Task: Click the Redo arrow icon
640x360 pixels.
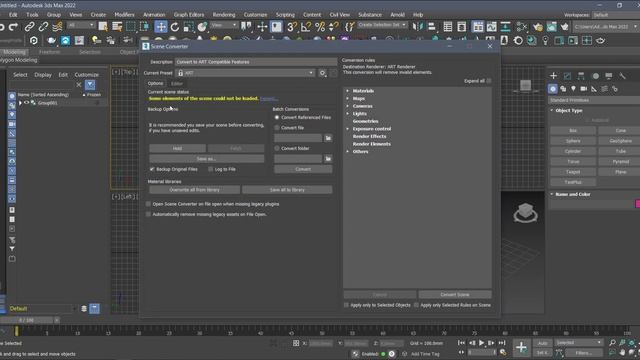Action: tap(13, 27)
